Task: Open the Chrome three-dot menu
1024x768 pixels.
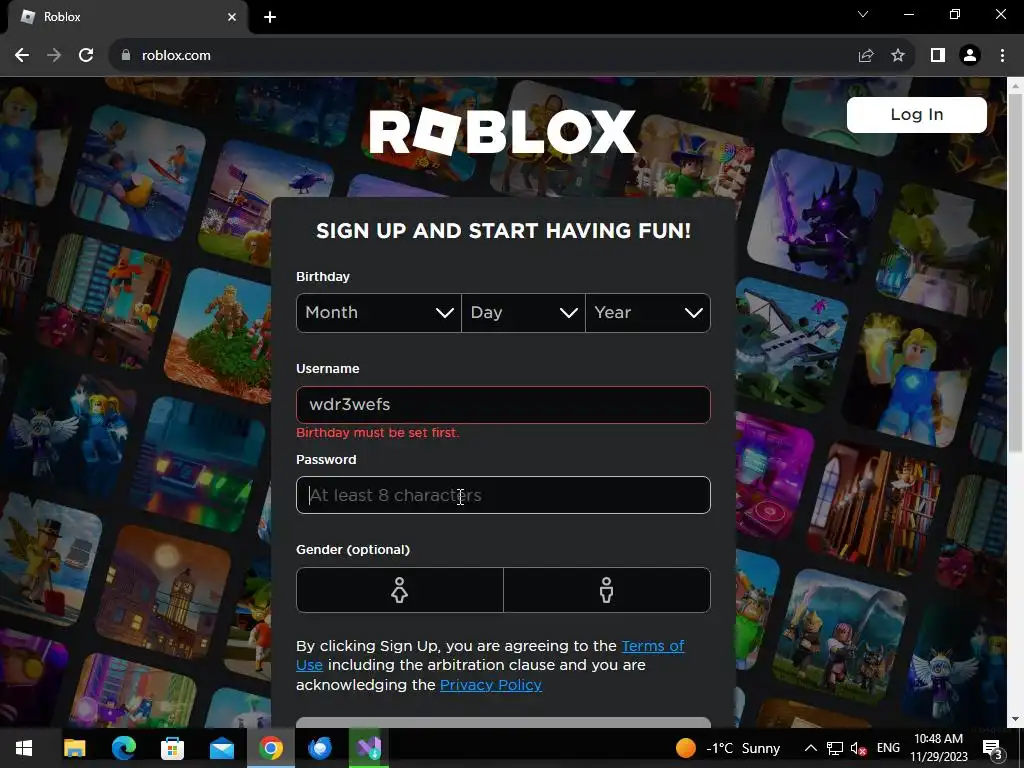Action: tap(1002, 56)
